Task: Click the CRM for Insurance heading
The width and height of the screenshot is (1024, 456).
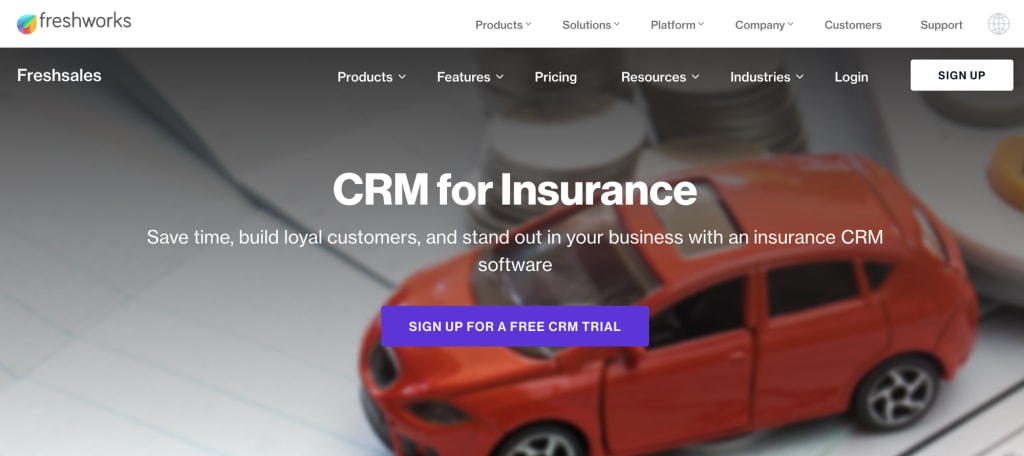Action: click(x=515, y=190)
